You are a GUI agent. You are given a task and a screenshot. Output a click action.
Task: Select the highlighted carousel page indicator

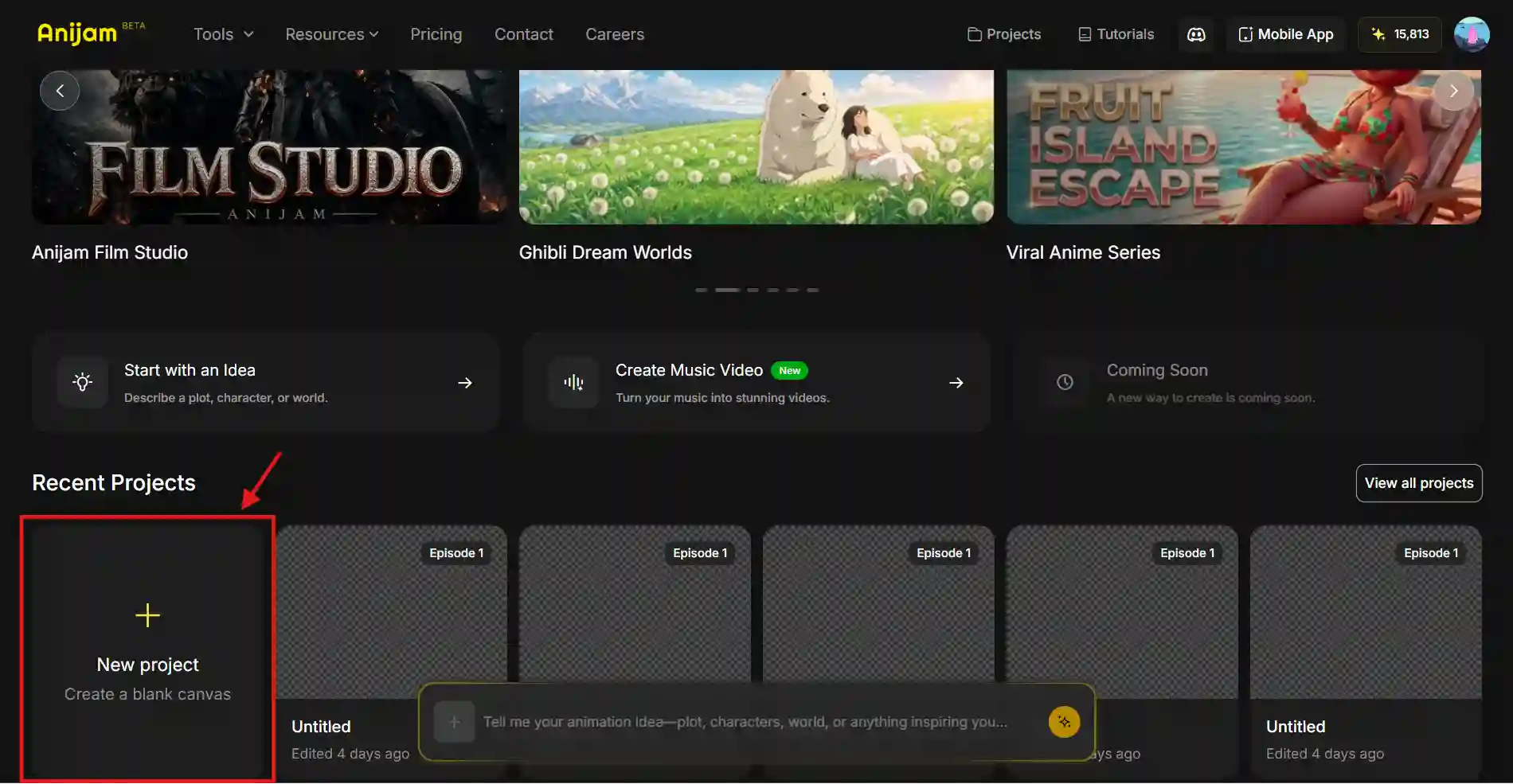click(727, 290)
